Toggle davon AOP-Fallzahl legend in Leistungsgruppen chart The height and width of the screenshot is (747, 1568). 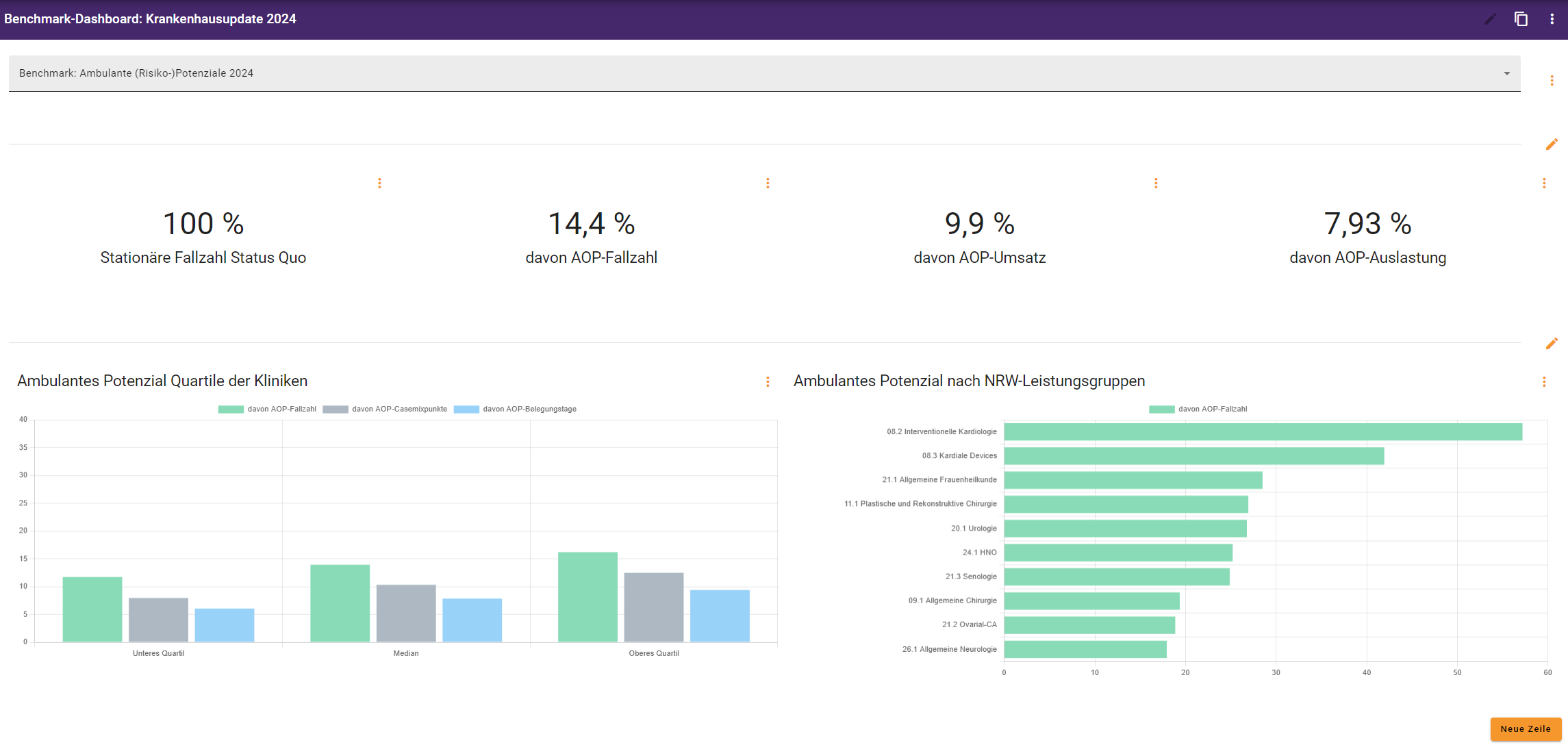click(x=1198, y=409)
